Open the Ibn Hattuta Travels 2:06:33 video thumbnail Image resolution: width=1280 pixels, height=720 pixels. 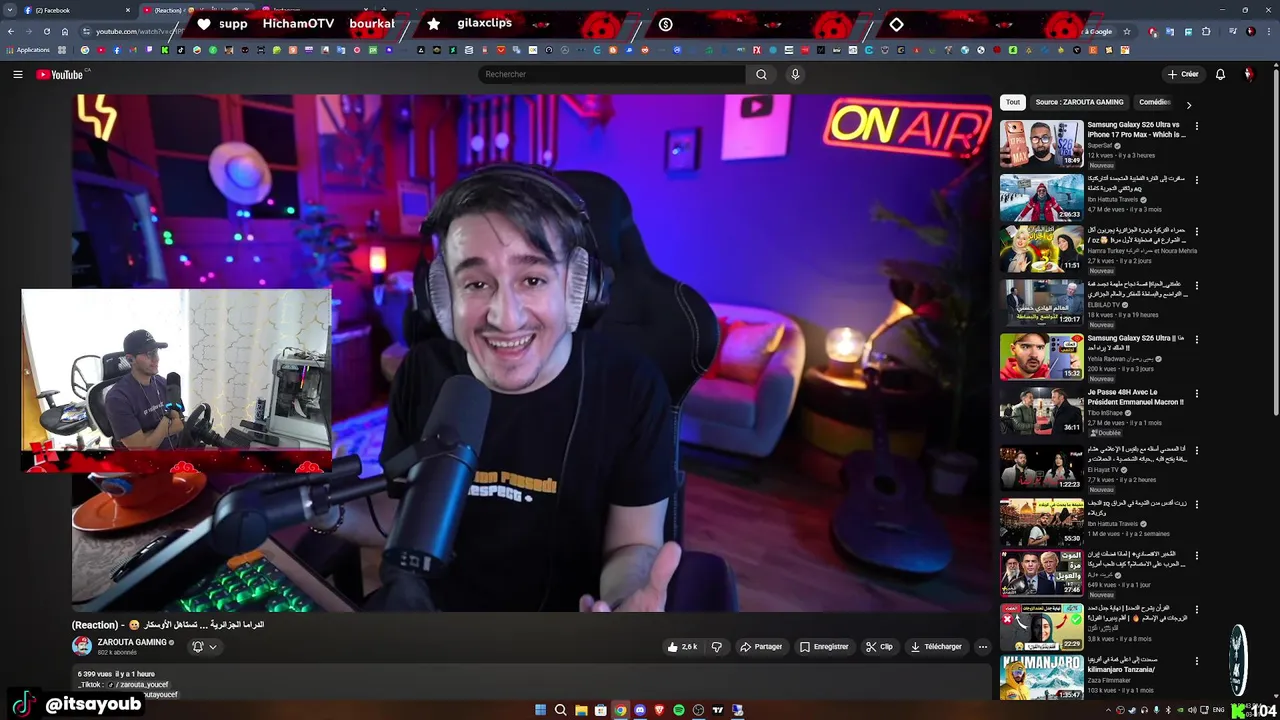pyautogui.click(x=1041, y=197)
